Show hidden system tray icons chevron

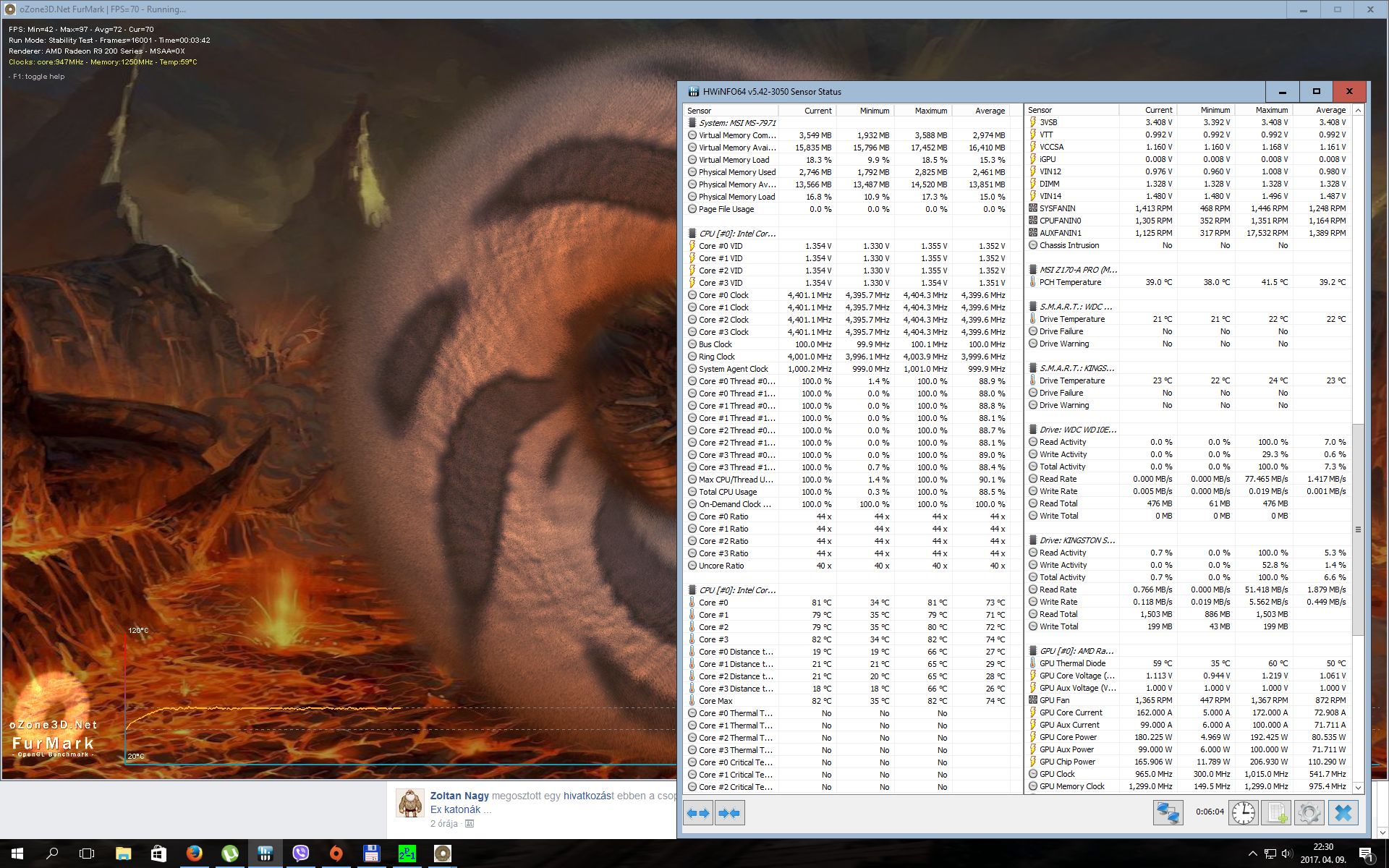point(1252,854)
